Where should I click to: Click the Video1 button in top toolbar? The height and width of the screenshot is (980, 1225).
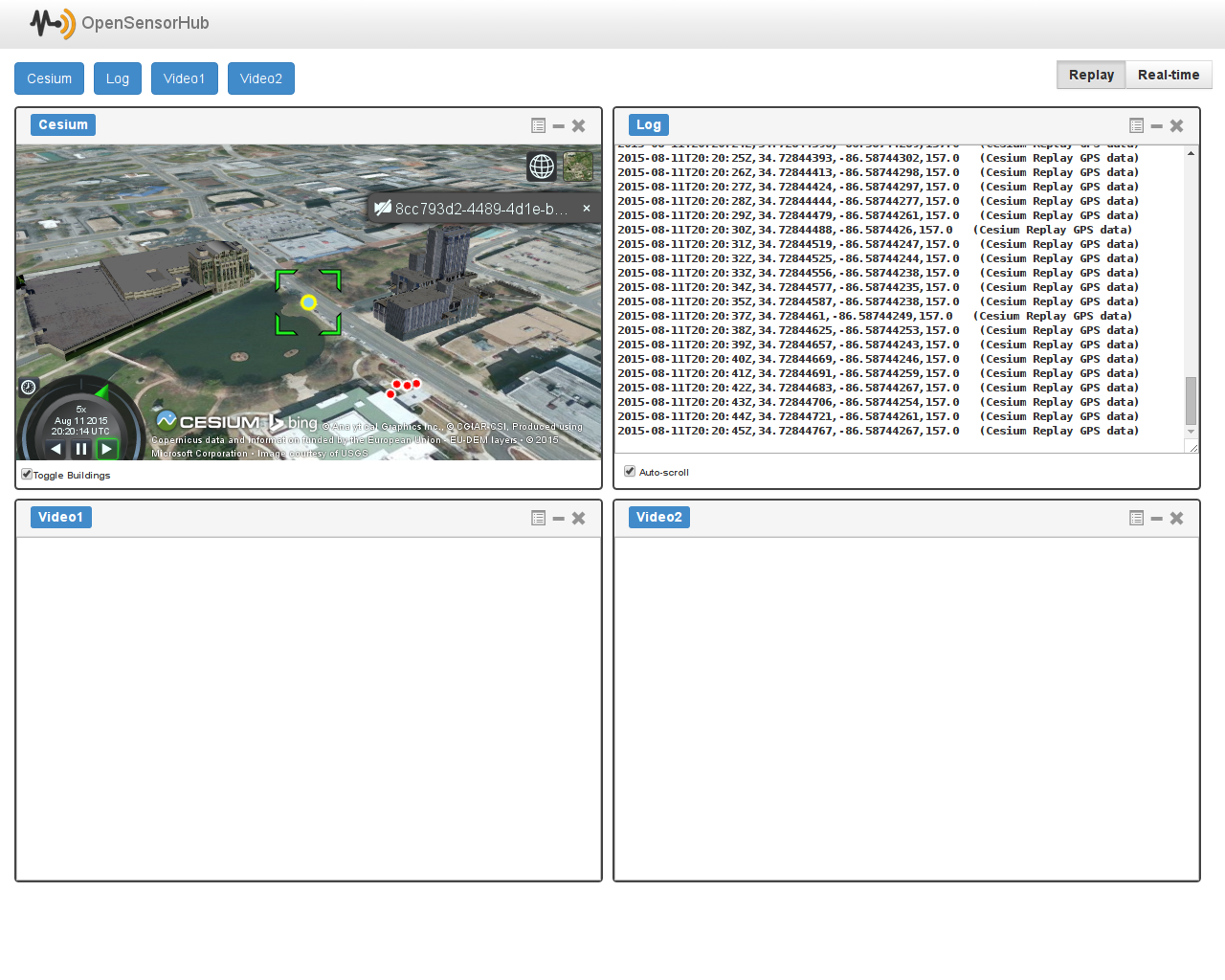(184, 78)
